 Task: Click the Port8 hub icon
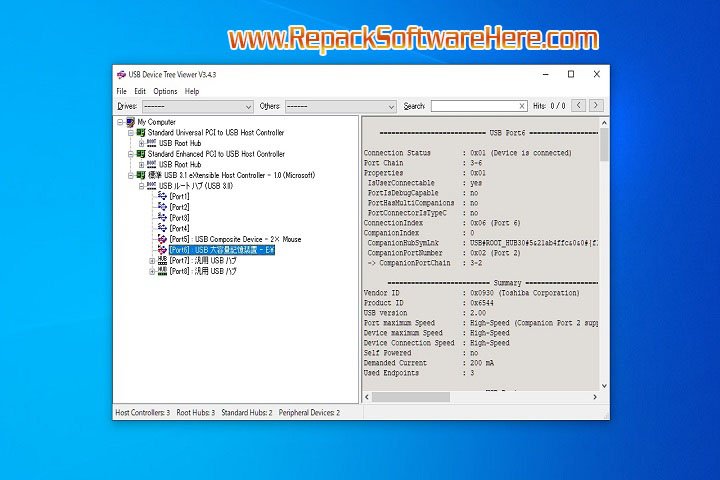point(162,271)
